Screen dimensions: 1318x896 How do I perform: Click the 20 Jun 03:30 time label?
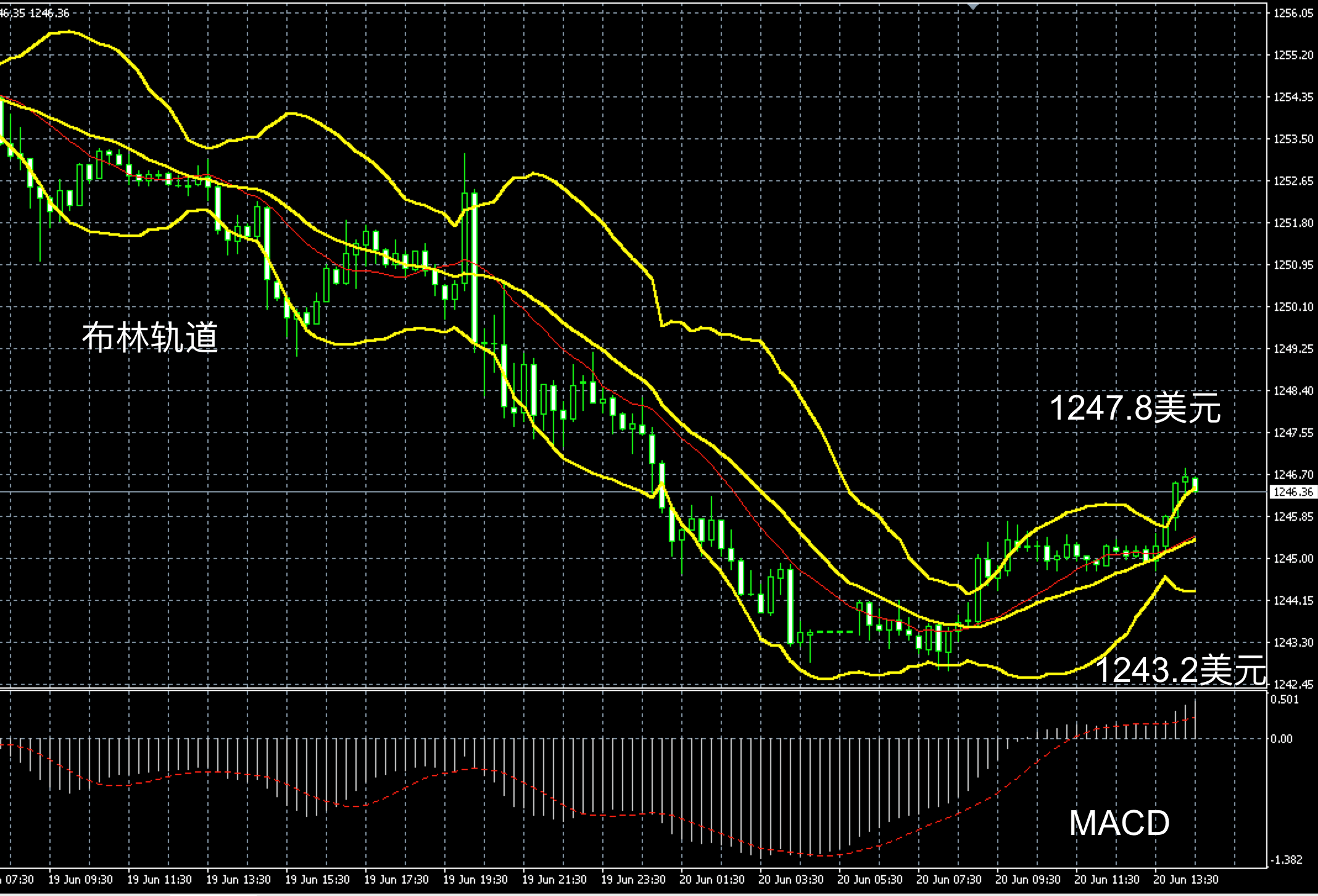coord(791,879)
